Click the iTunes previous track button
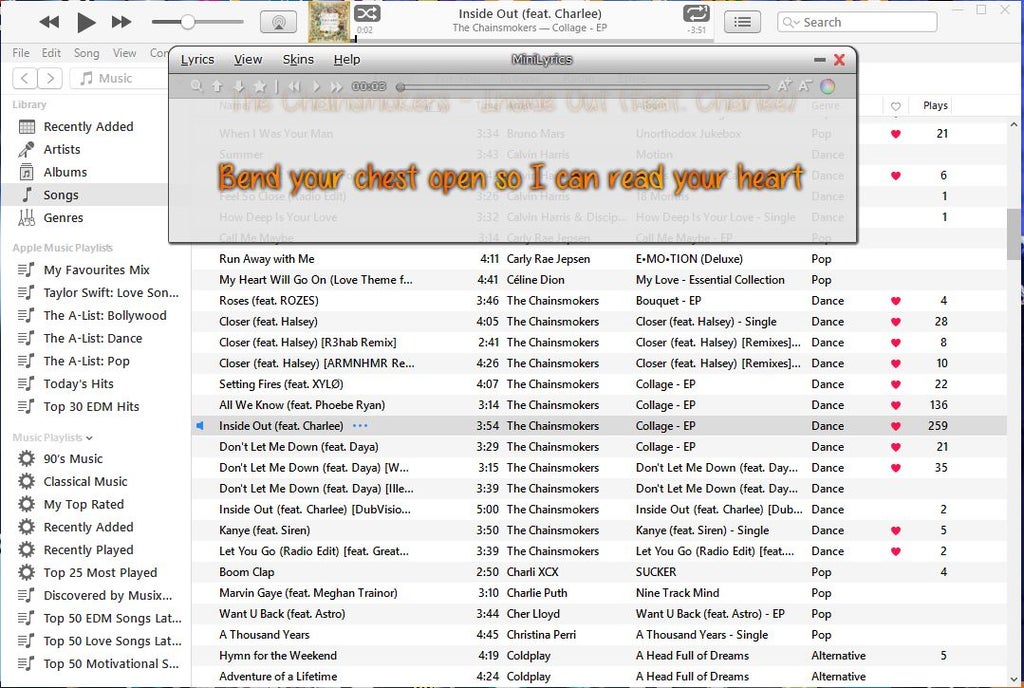 tap(49, 22)
